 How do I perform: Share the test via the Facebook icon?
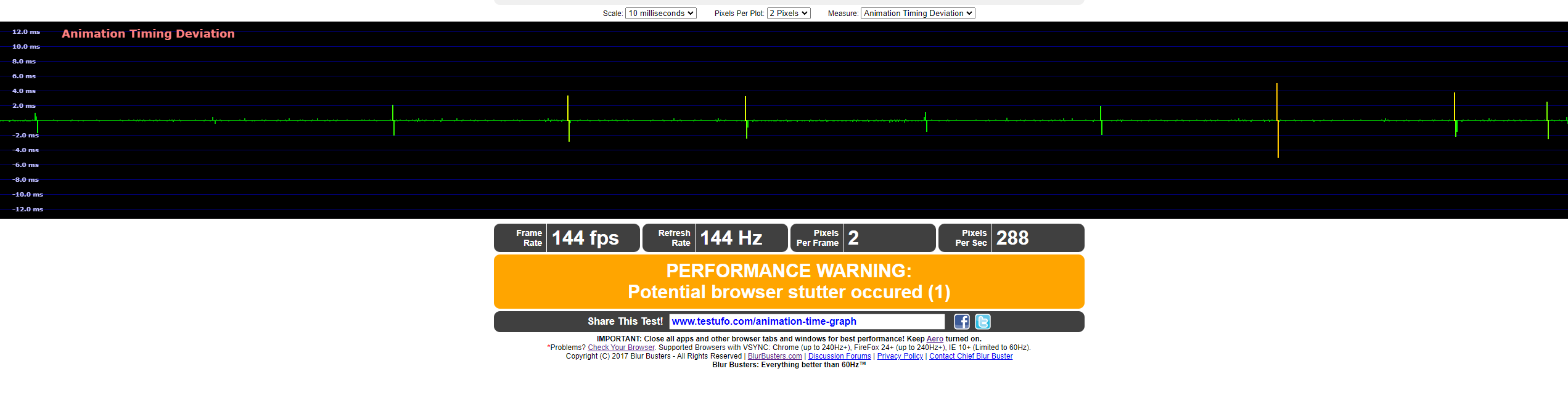click(x=961, y=322)
